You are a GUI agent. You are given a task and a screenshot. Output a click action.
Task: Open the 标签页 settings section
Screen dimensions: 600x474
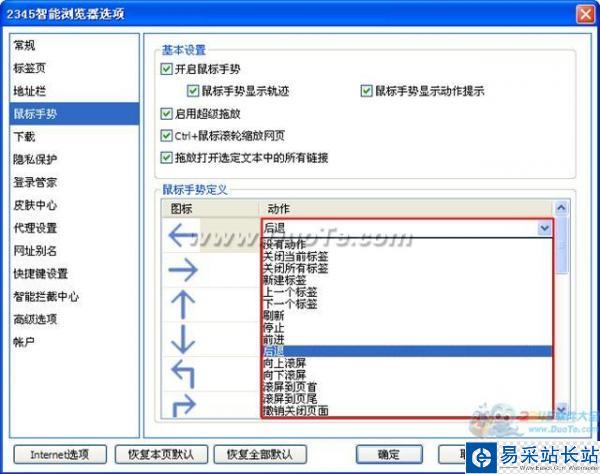point(74,68)
